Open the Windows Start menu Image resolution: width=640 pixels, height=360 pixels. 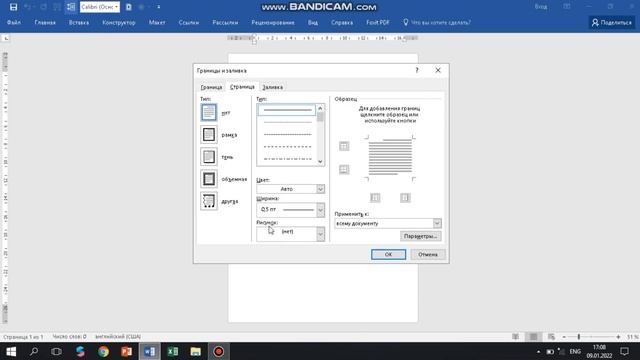(x=11, y=351)
